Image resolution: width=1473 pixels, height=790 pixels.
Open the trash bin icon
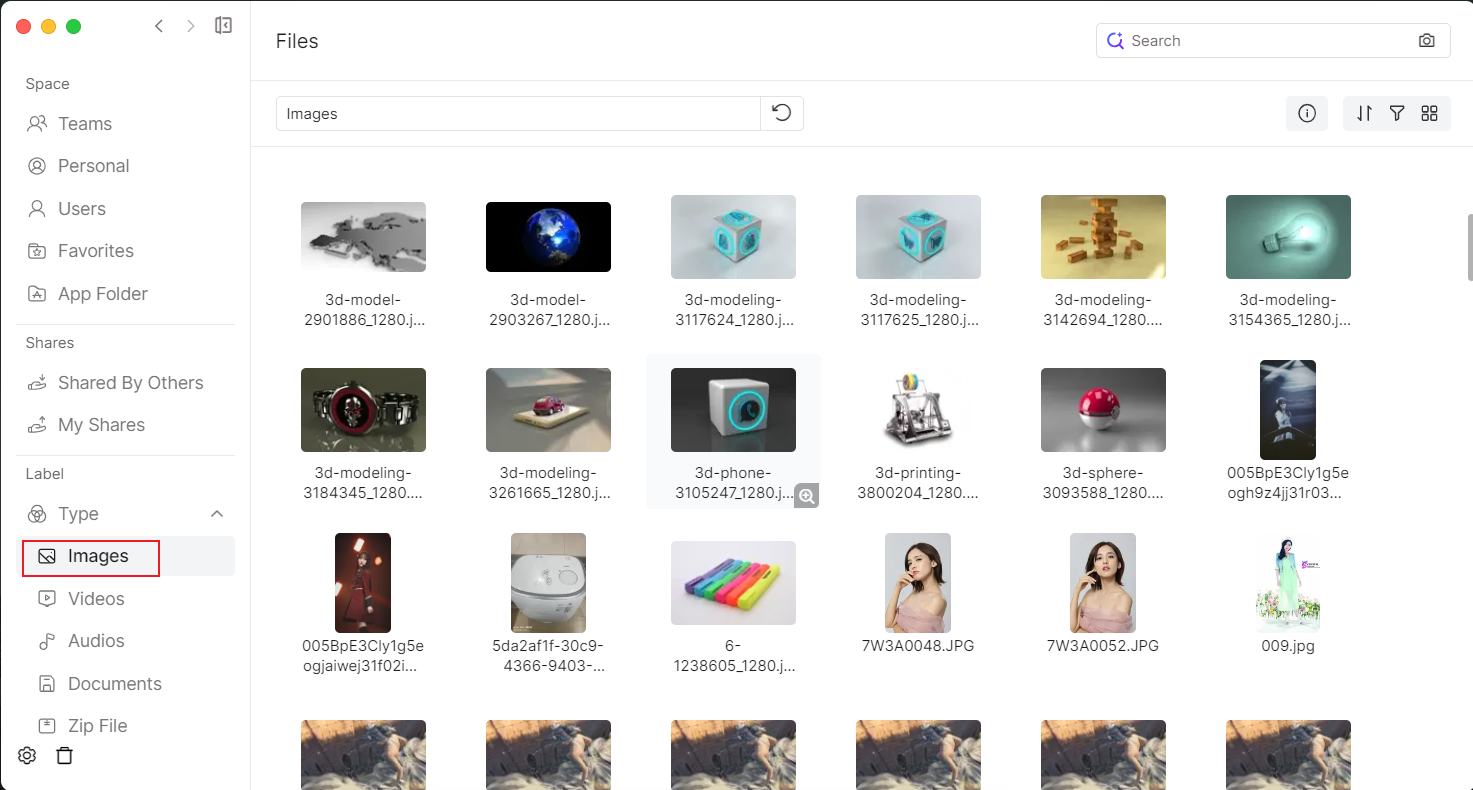coord(65,756)
